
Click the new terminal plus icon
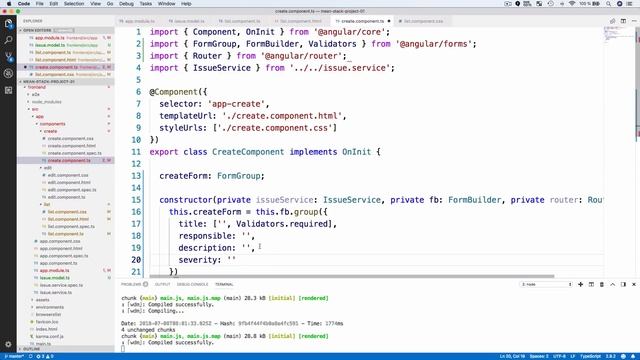580,284
